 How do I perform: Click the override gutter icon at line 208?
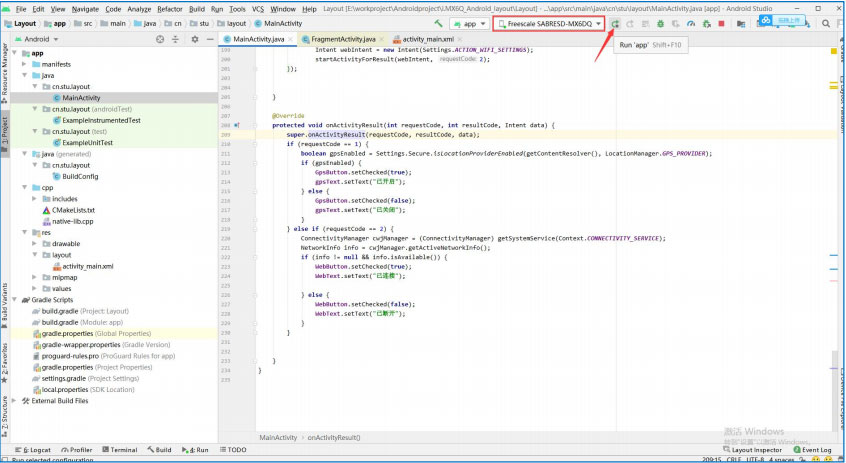coord(237,125)
